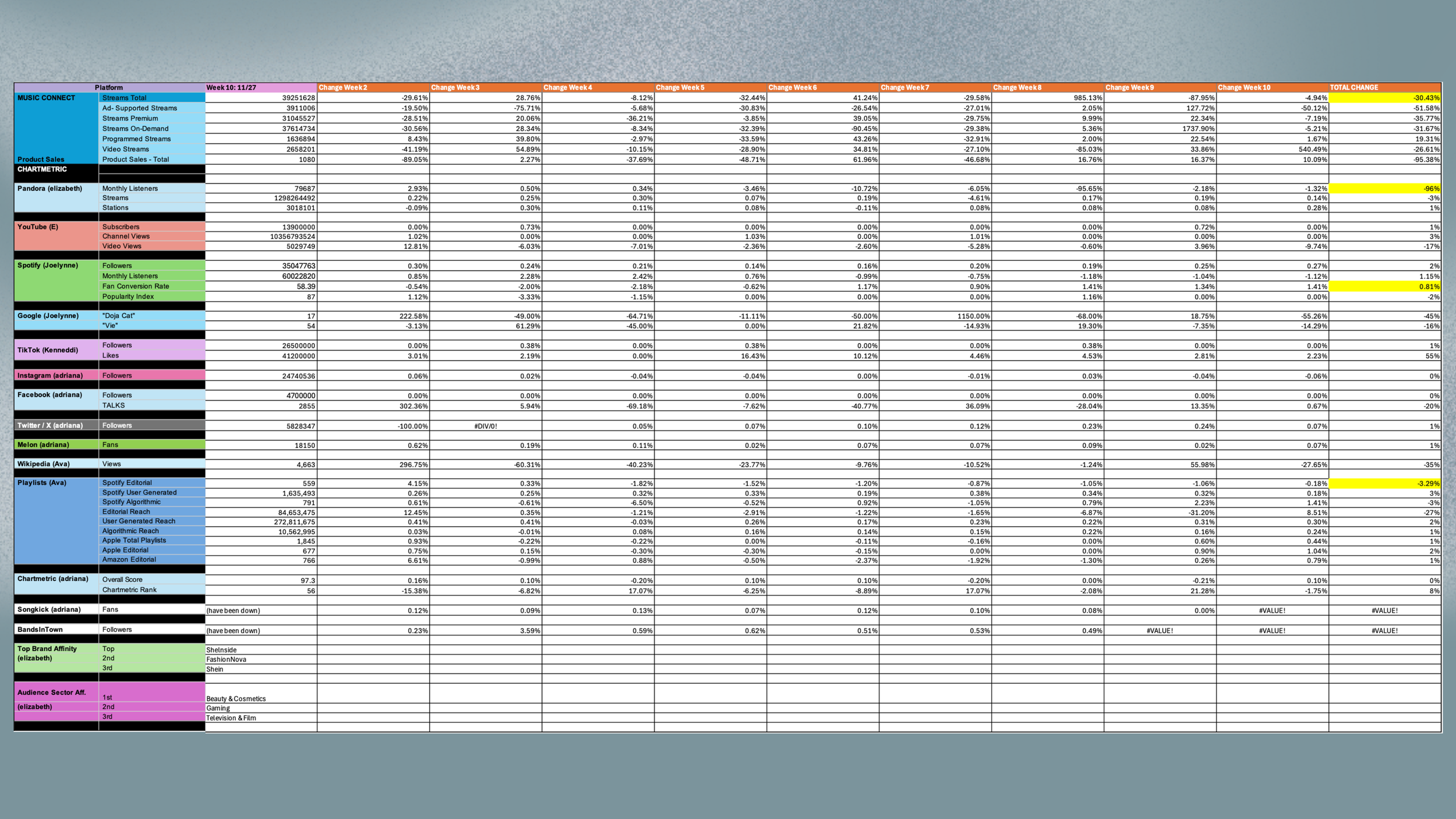The image size is (1456, 819).
Task: Click the 1737.90% cell in Streams On-Demand row
Action: [1160, 129]
